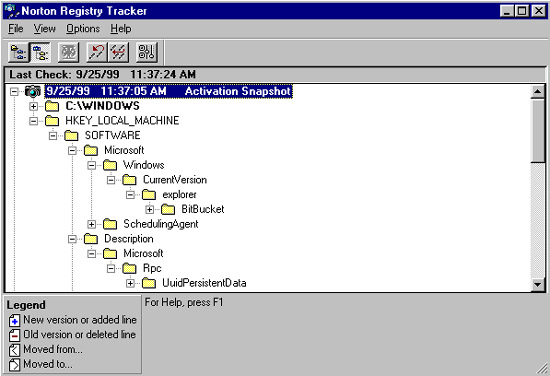Collapse the HKEY_LOCAL_MACHINE node
The height and width of the screenshot is (376, 550).
(33, 121)
